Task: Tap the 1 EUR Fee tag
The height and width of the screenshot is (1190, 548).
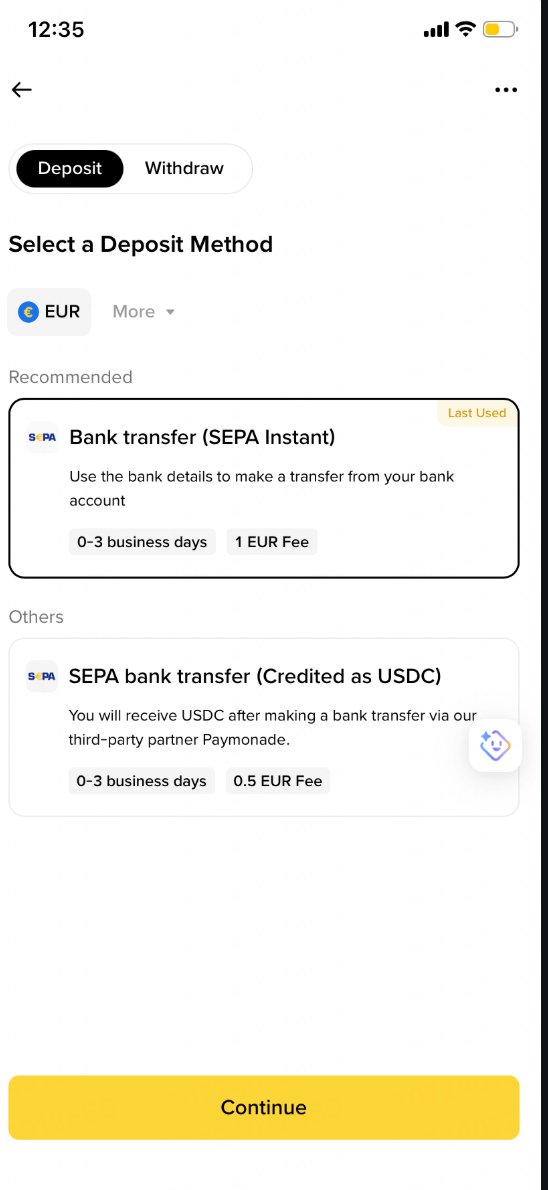Action: [x=272, y=542]
